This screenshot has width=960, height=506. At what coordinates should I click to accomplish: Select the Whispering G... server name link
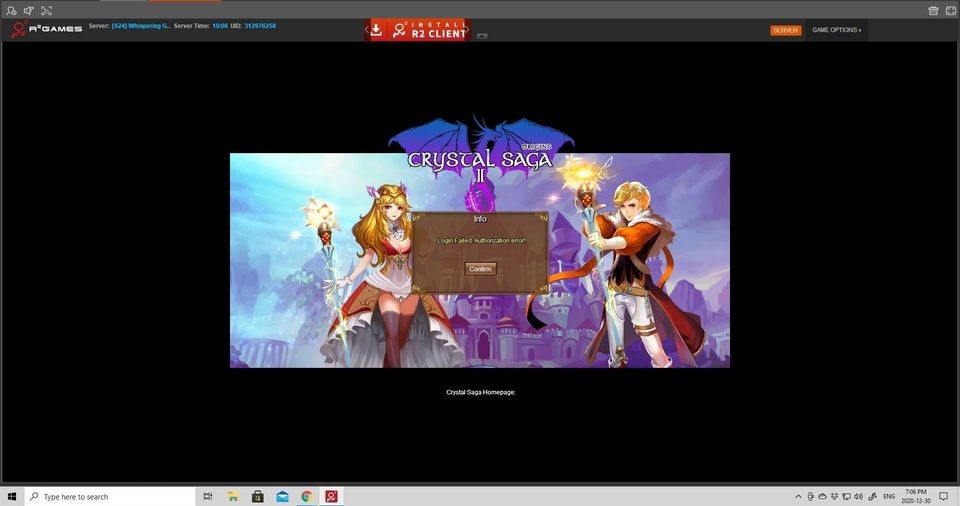click(x=141, y=26)
